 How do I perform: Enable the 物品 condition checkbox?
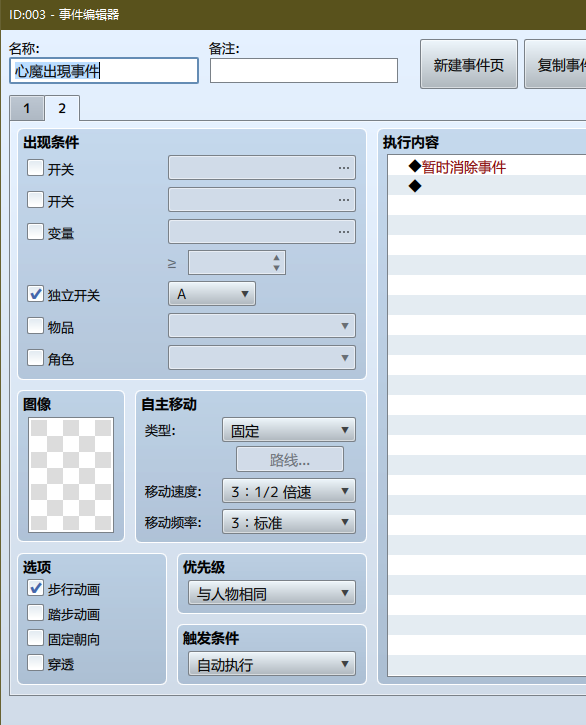tap(36, 326)
